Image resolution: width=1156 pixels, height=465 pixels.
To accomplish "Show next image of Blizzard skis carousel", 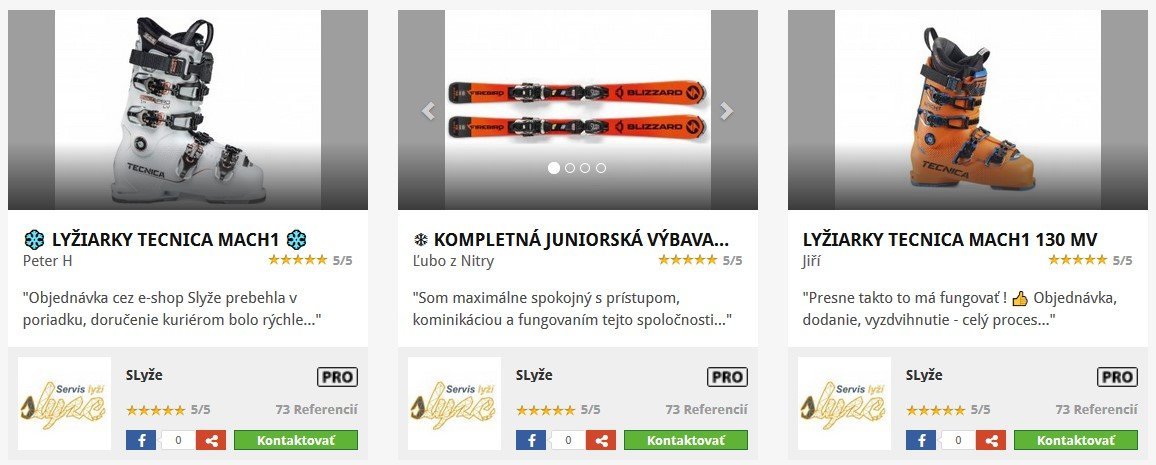I will point(727,111).
